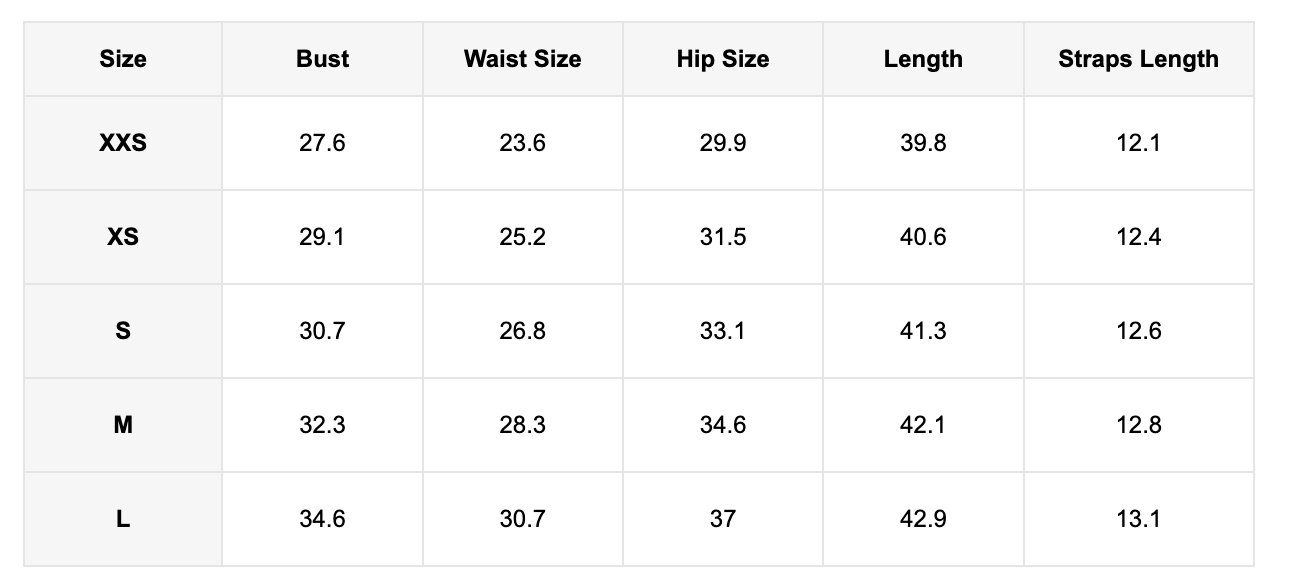The height and width of the screenshot is (587, 1298).
Task: Click the Waist Size header cell
Action: 523,59
